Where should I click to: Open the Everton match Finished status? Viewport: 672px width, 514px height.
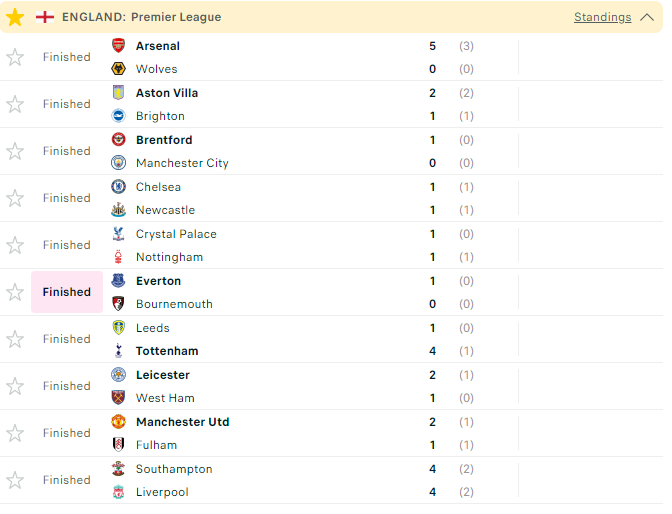[67, 292]
